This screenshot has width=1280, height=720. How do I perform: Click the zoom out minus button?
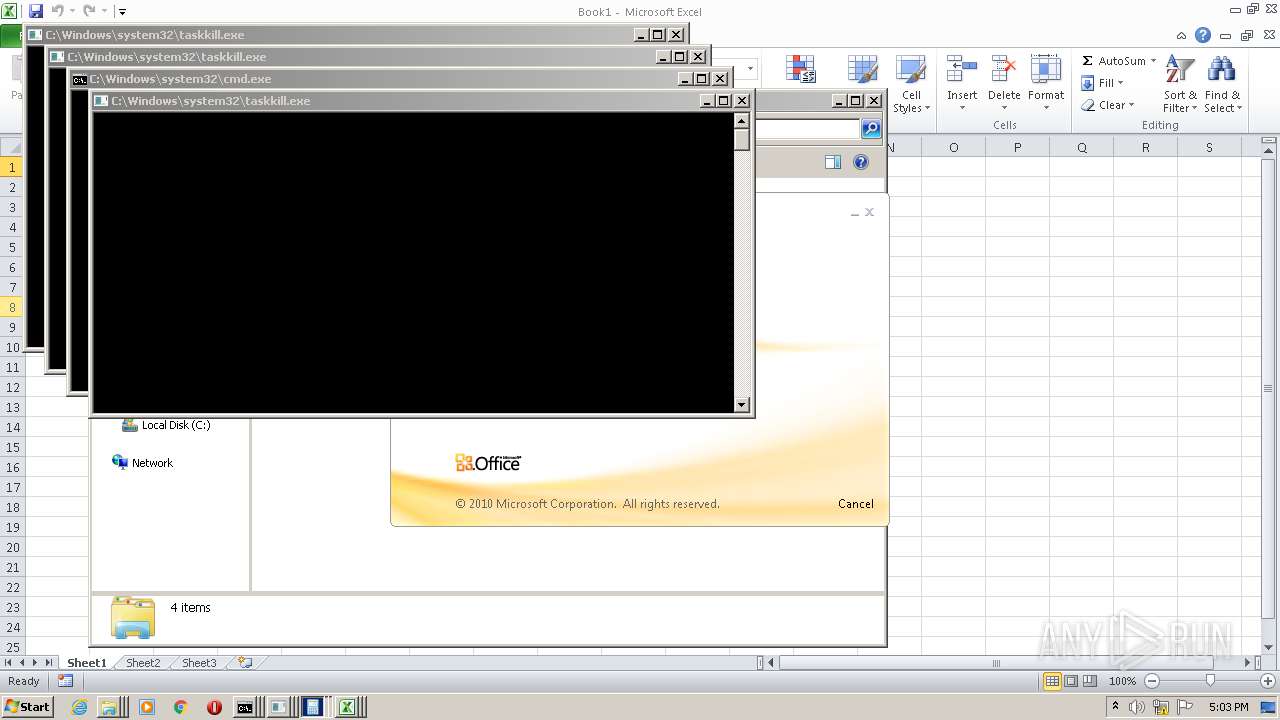[1151, 681]
